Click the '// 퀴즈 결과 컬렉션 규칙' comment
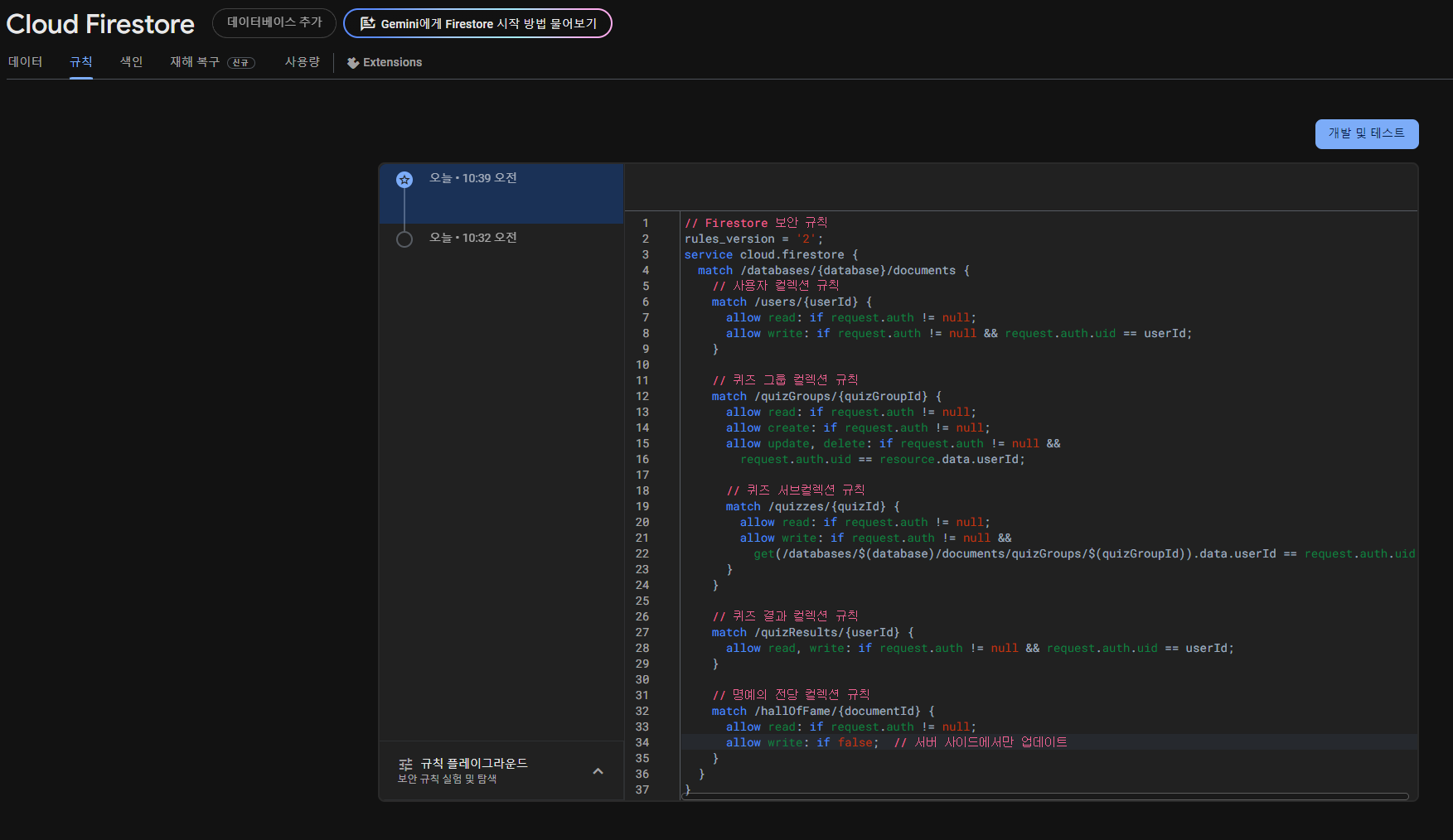This screenshot has width=1453, height=840. pos(785,617)
